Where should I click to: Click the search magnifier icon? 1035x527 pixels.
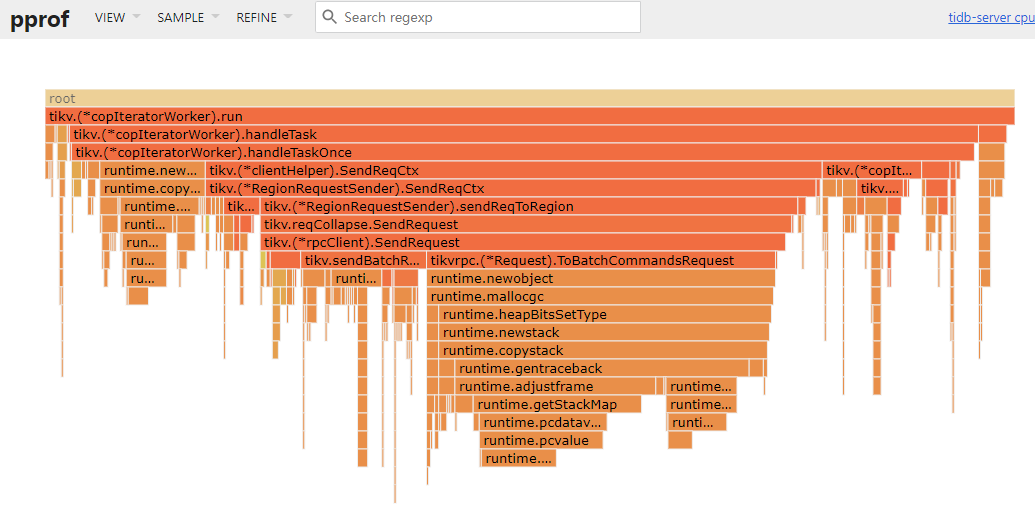330,17
